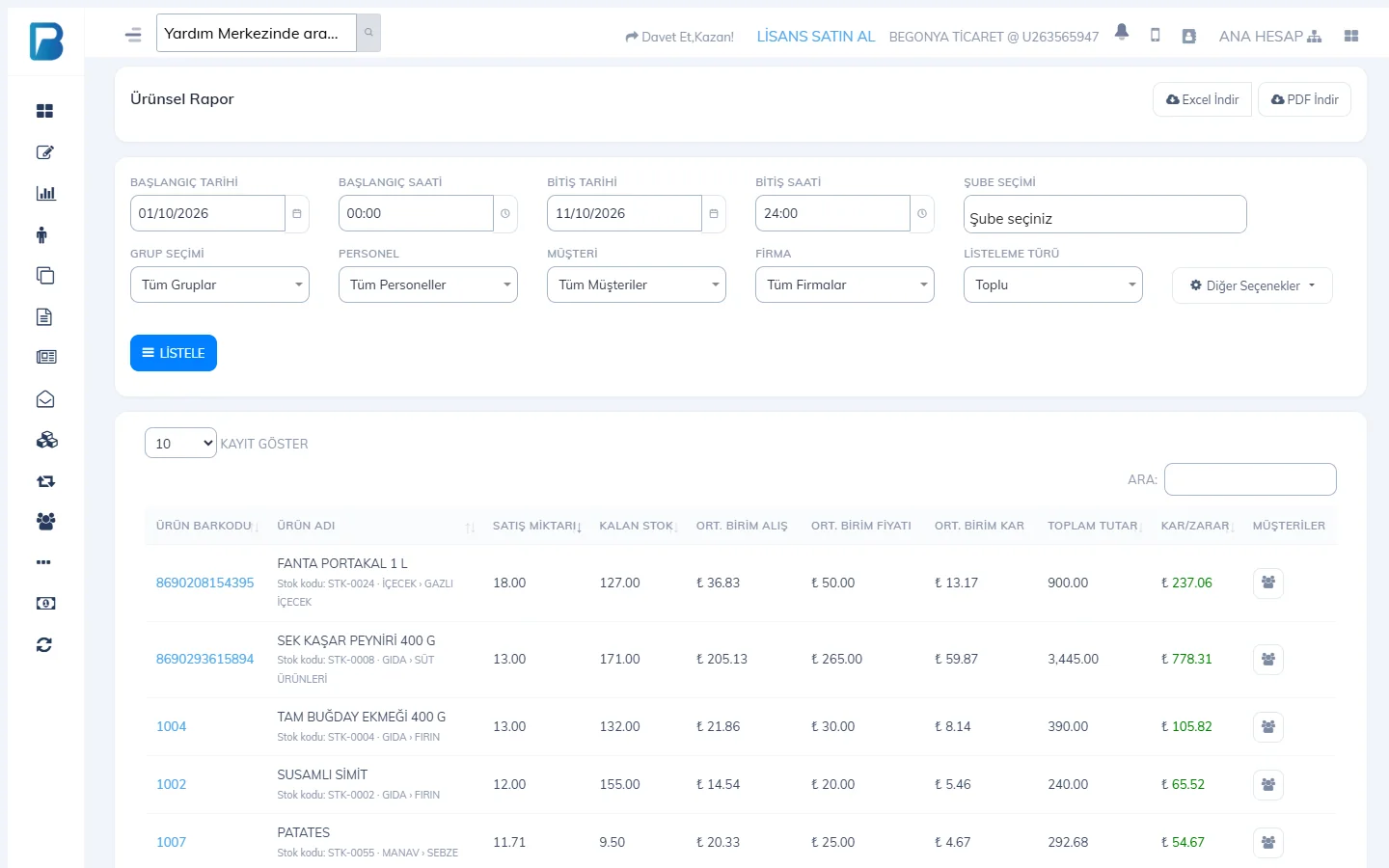Expand the Tüm Personeller dropdown

(x=428, y=285)
